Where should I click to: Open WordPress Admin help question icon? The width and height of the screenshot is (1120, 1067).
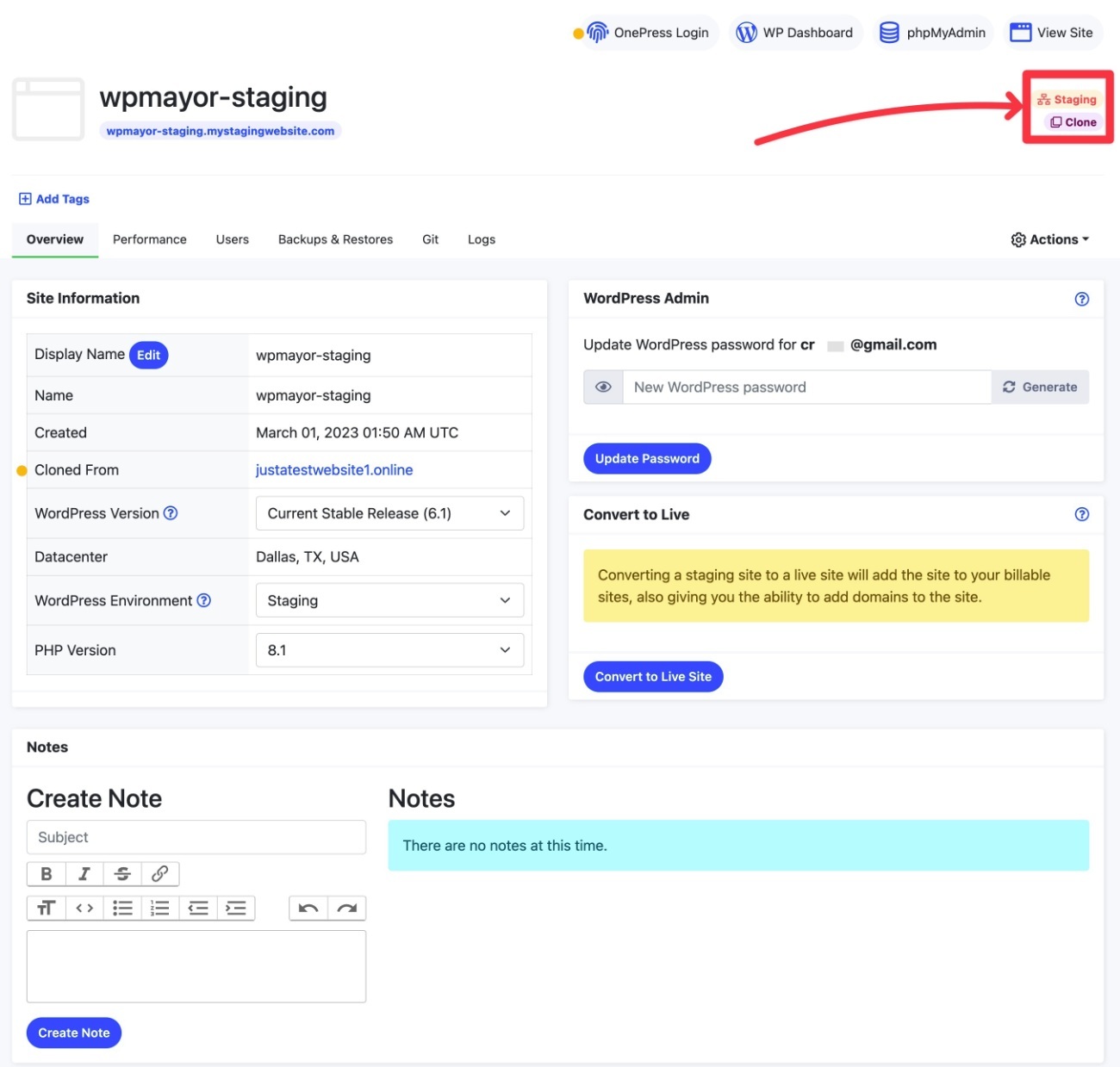coord(1082,299)
